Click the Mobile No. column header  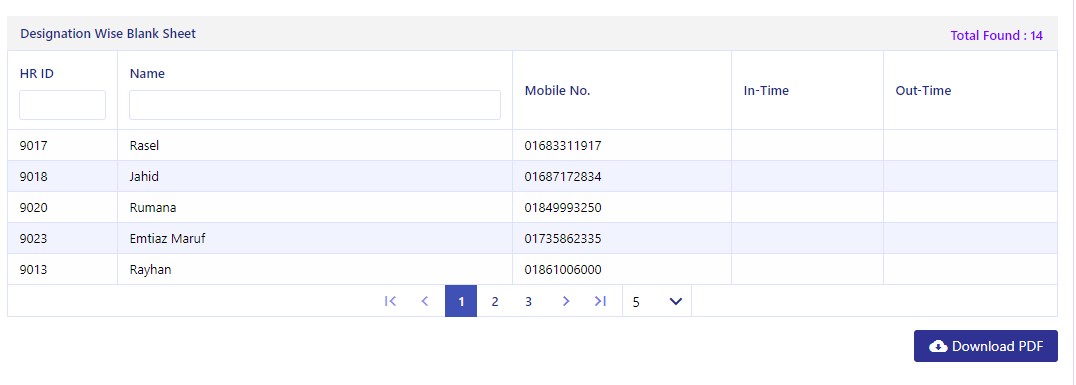click(557, 91)
